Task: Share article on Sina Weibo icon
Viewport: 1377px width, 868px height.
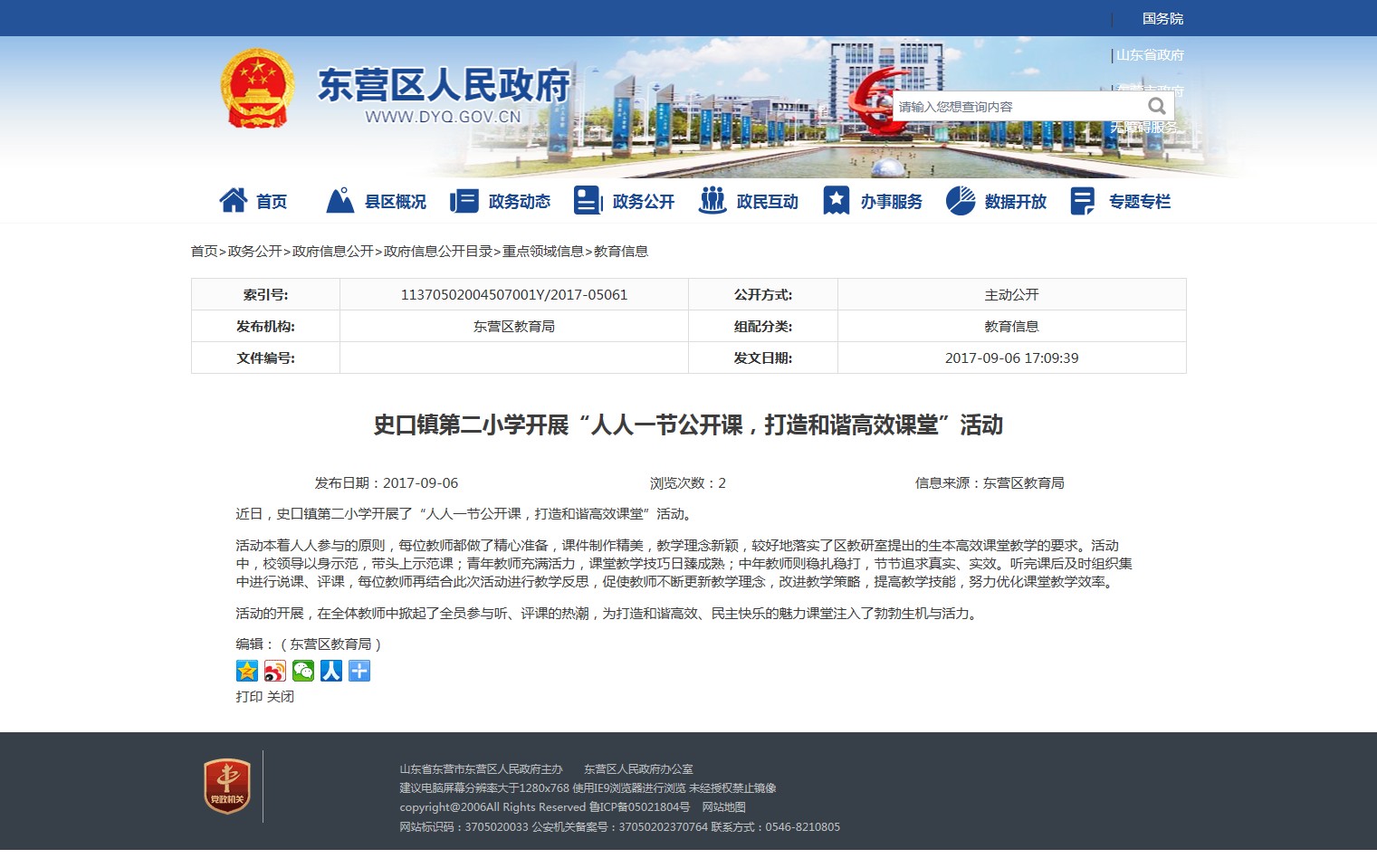Action: point(275,671)
